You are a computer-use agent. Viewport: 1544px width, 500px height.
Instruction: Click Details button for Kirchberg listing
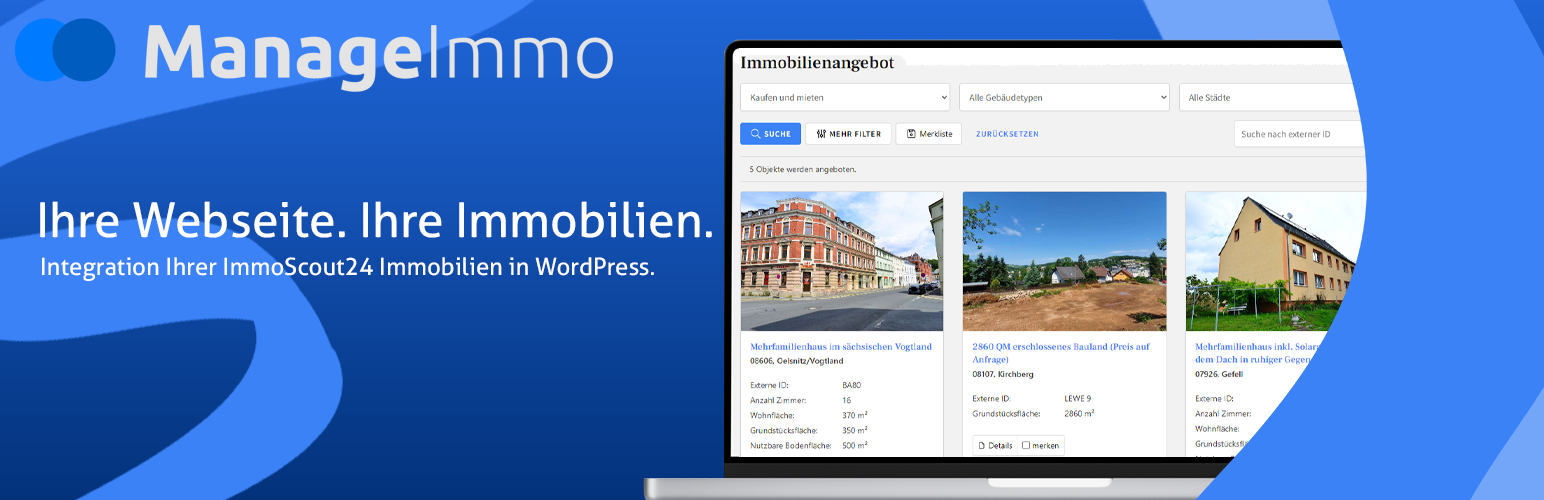pyautogui.click(x=995, y=445)
